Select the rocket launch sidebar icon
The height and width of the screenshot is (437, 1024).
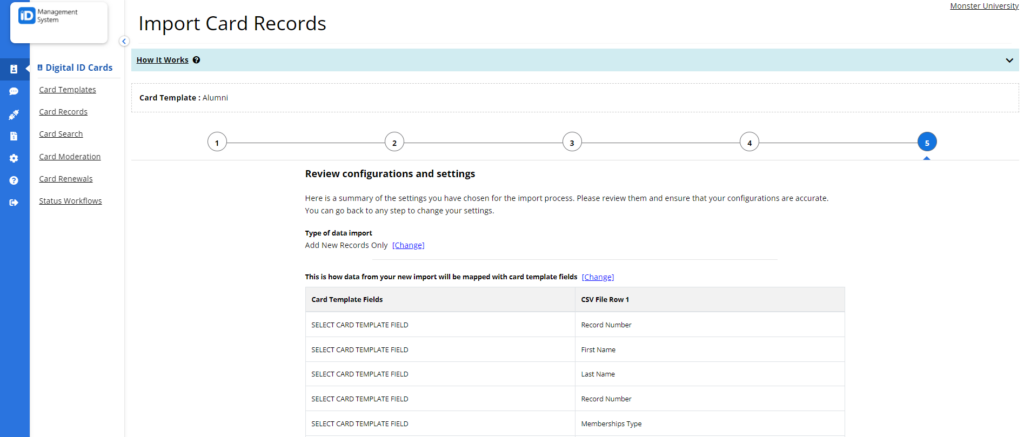[x=14, y=114]
